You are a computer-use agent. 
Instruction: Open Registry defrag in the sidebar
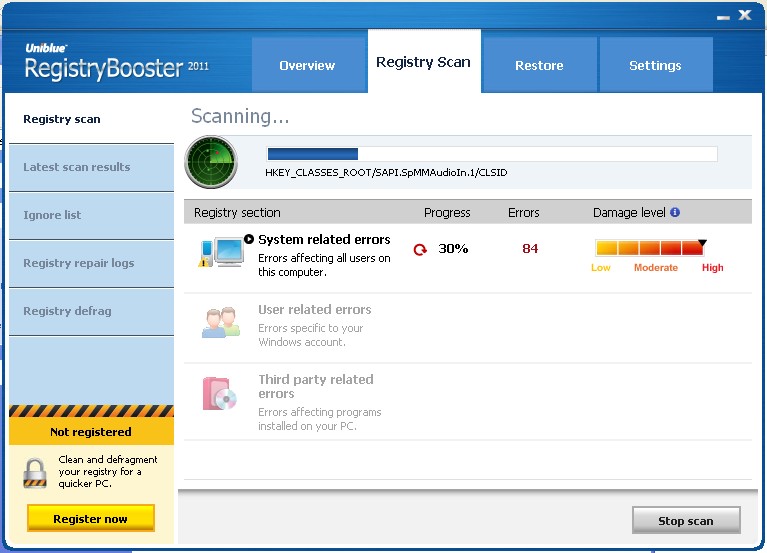coord(91,311)
